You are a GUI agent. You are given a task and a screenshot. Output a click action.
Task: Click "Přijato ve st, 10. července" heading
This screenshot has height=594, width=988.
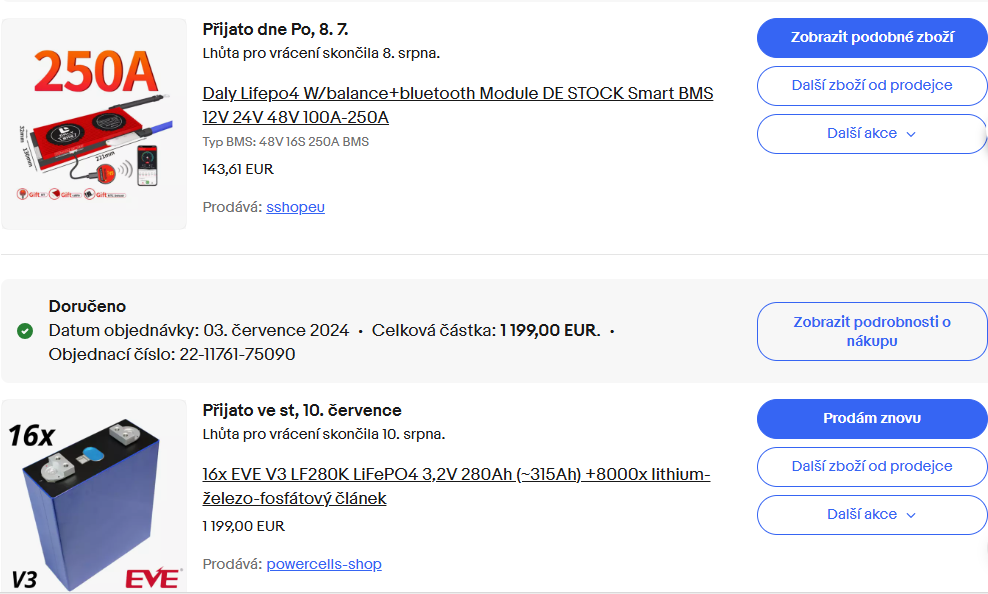tap(302, 410)
